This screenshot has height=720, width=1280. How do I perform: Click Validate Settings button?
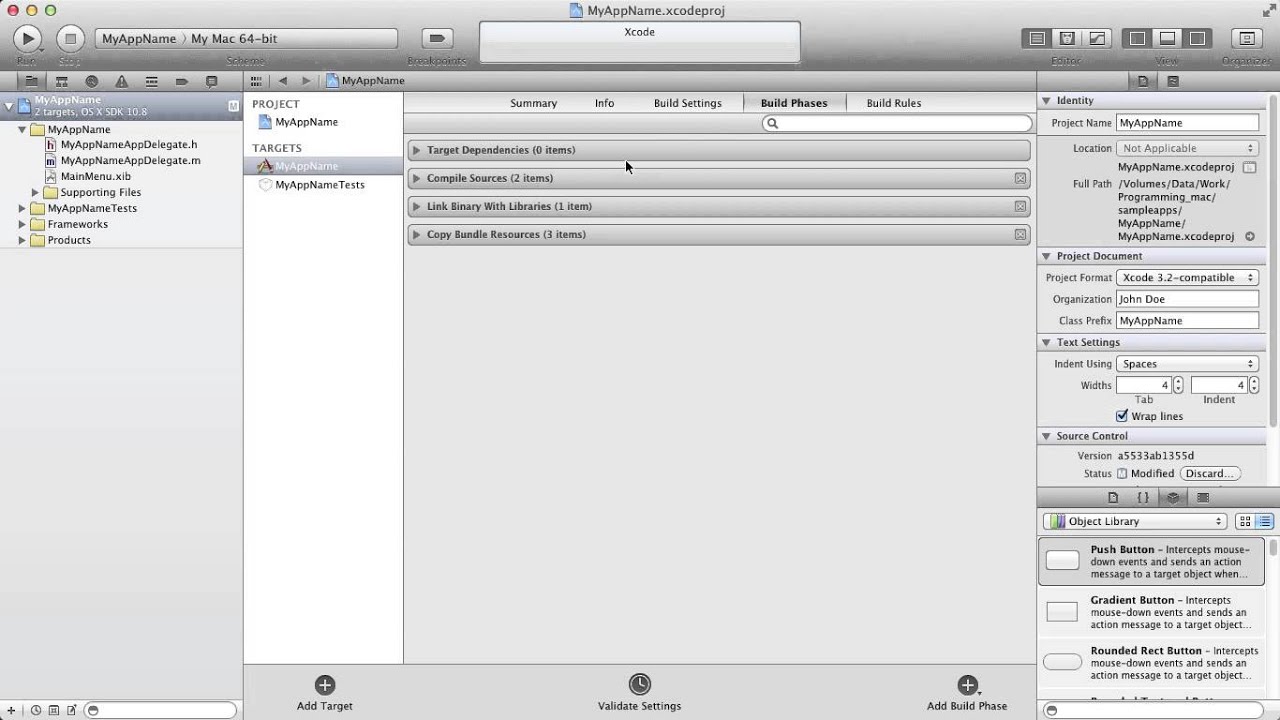639,692
